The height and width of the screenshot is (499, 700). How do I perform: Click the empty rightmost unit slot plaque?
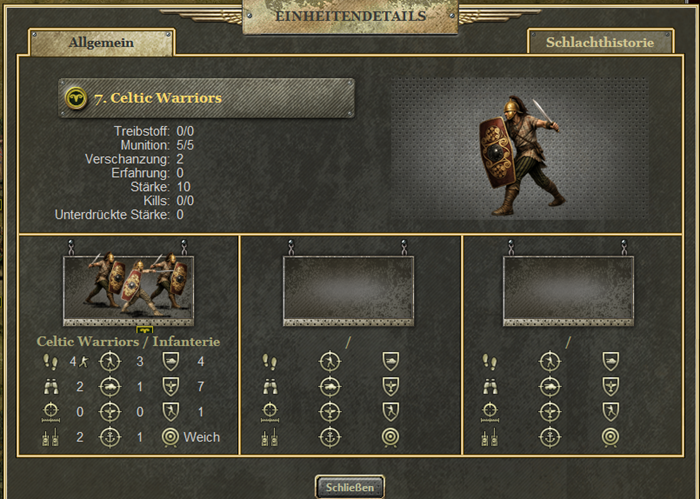(568, 291)
